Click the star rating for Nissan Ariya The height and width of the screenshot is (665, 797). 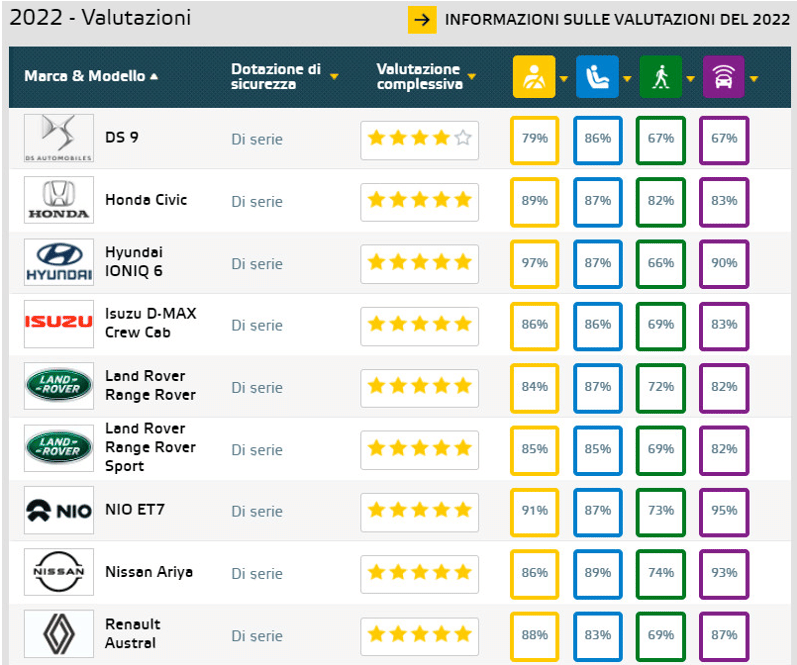pos(419,575)
